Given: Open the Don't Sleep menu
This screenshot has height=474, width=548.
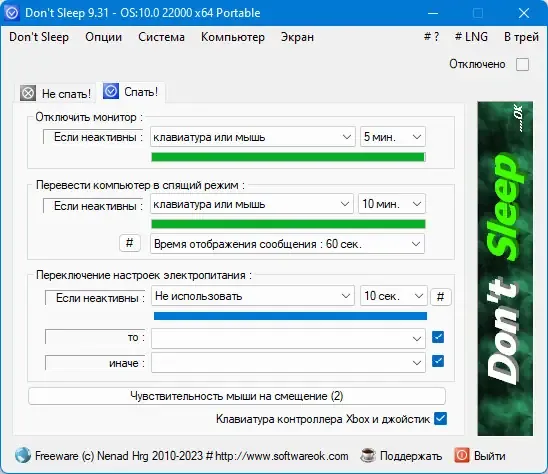Looking at the screenshot, I should pyautogui.click(x=39, y=37).
